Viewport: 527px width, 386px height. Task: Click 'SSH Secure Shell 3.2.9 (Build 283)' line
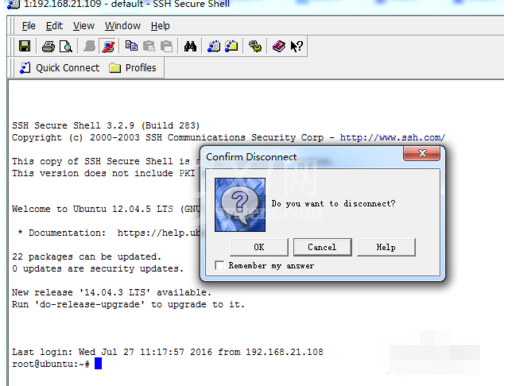106,125
